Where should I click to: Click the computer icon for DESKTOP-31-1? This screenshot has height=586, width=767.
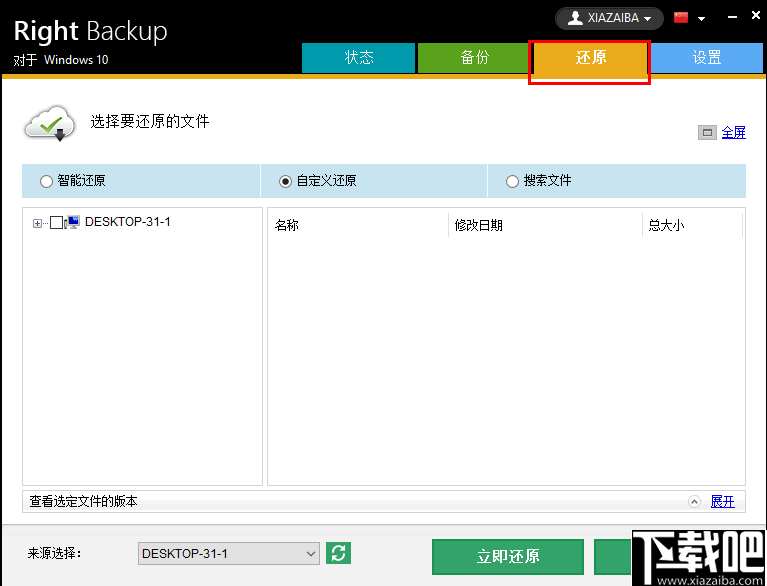coord(72,223)
